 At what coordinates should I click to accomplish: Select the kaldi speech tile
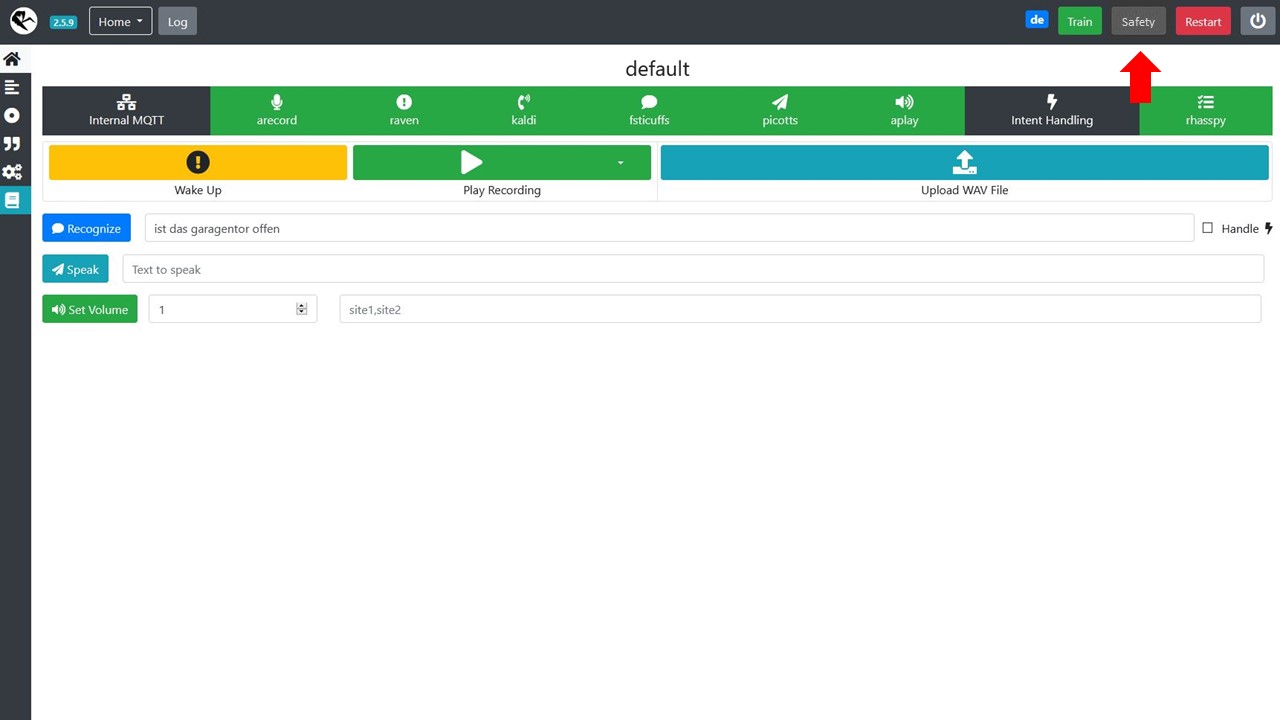point(524,110)
